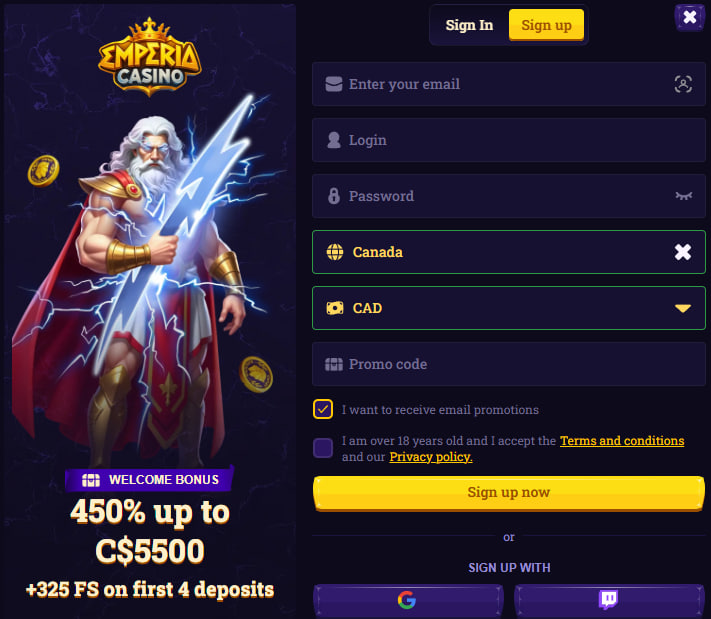Viewport: 711px width, 619px height.
Task: Click the Emperia Casino logo
Action: pyautogui.click(x=150, y=57)
